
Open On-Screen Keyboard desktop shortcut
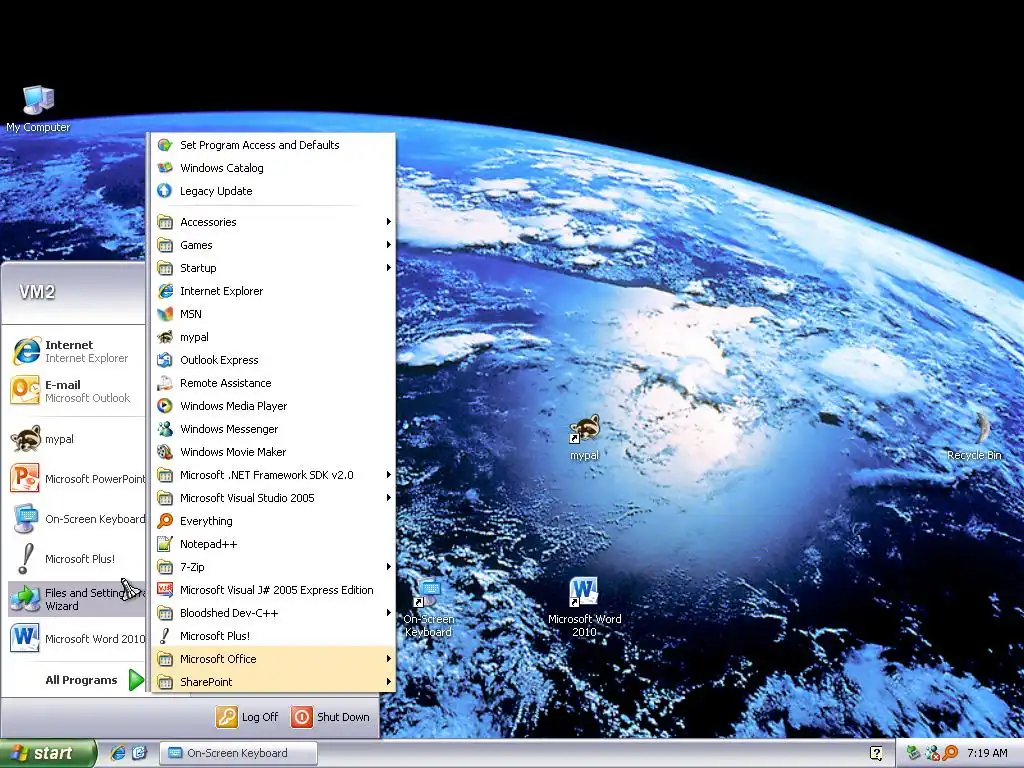pyautogui.click(x=428, y=608)
